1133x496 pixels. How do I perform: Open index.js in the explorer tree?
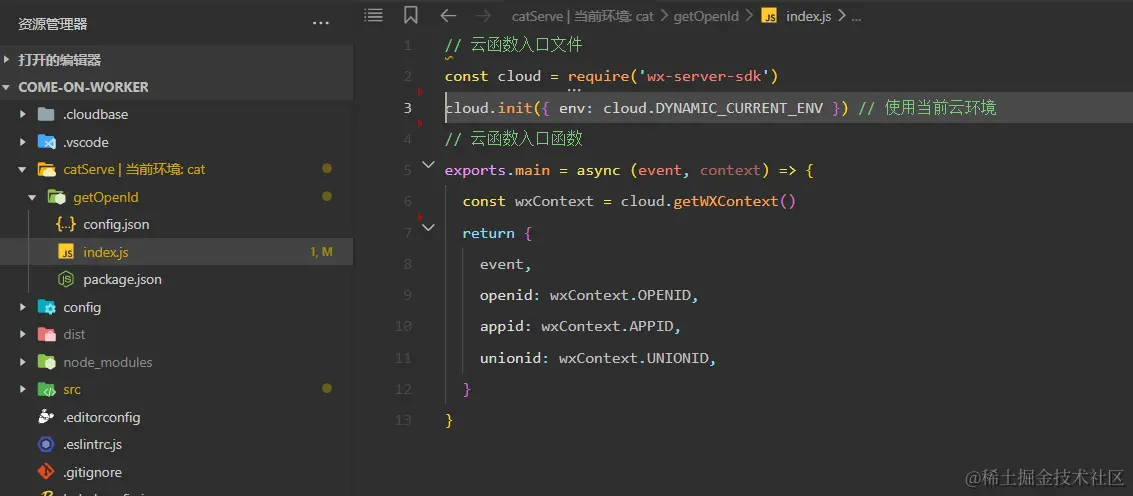click(105, 252)
